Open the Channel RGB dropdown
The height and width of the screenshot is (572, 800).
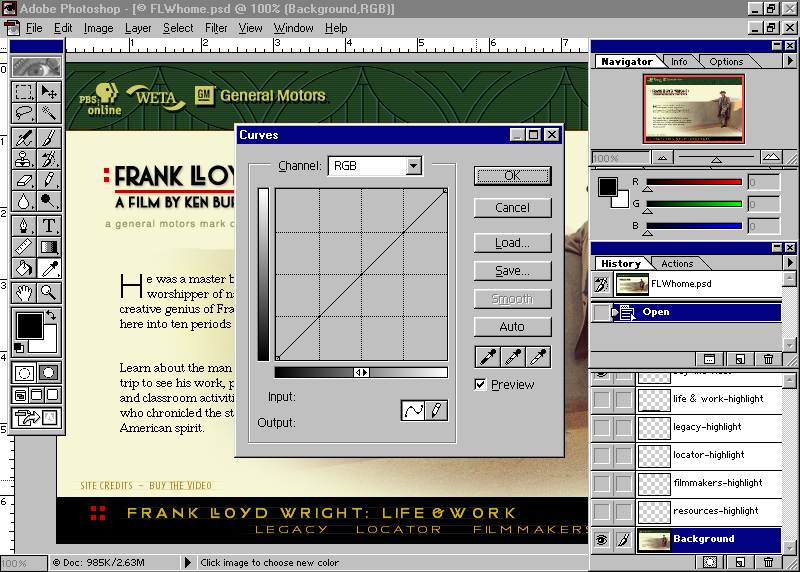click(x=414, y=166)
